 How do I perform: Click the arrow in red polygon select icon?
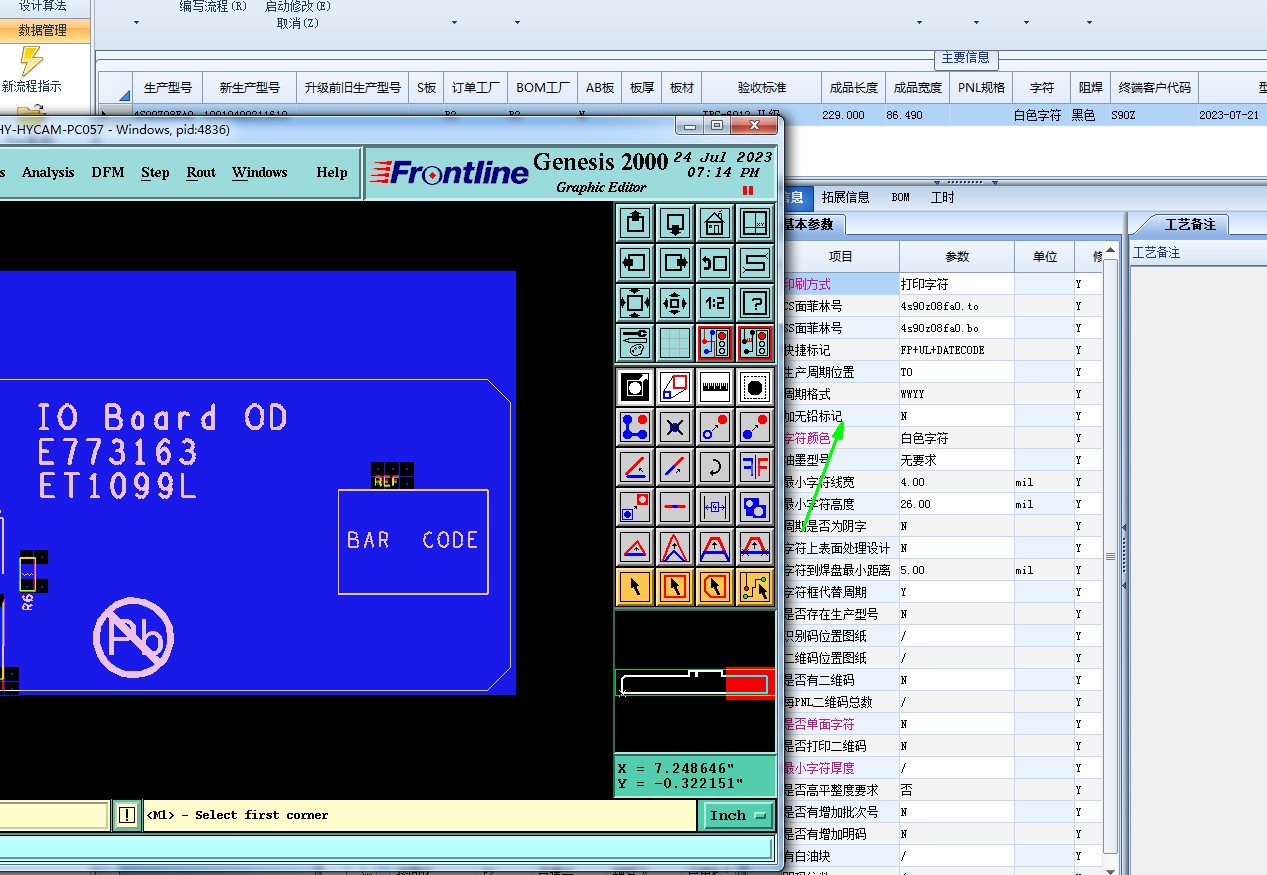point(715,586)
